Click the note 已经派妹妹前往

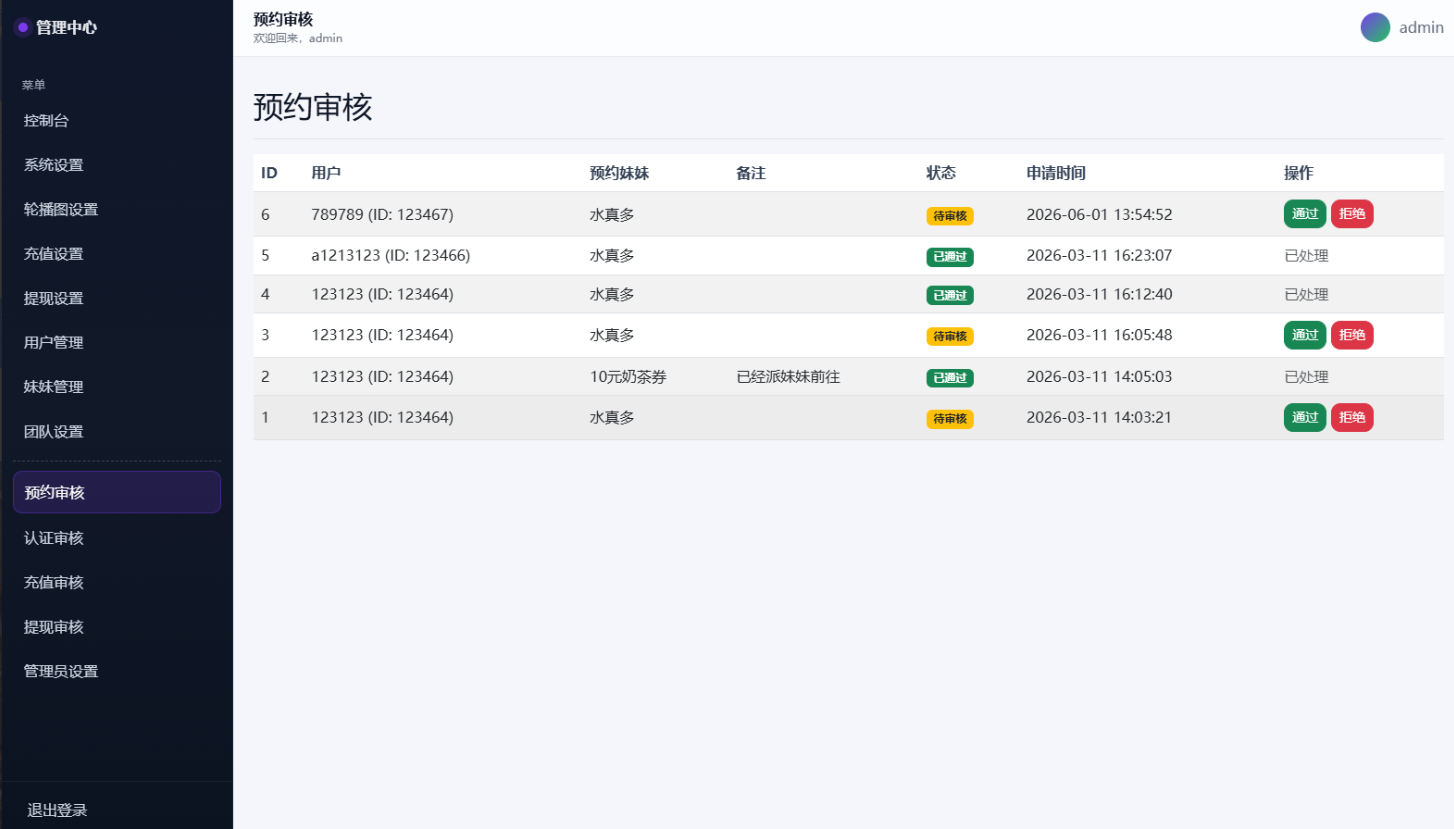coord(788,377)
